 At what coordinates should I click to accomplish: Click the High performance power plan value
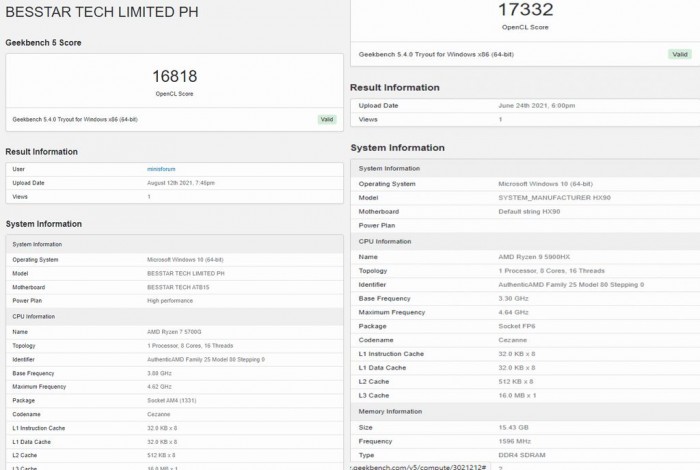[x=169, y=300]
